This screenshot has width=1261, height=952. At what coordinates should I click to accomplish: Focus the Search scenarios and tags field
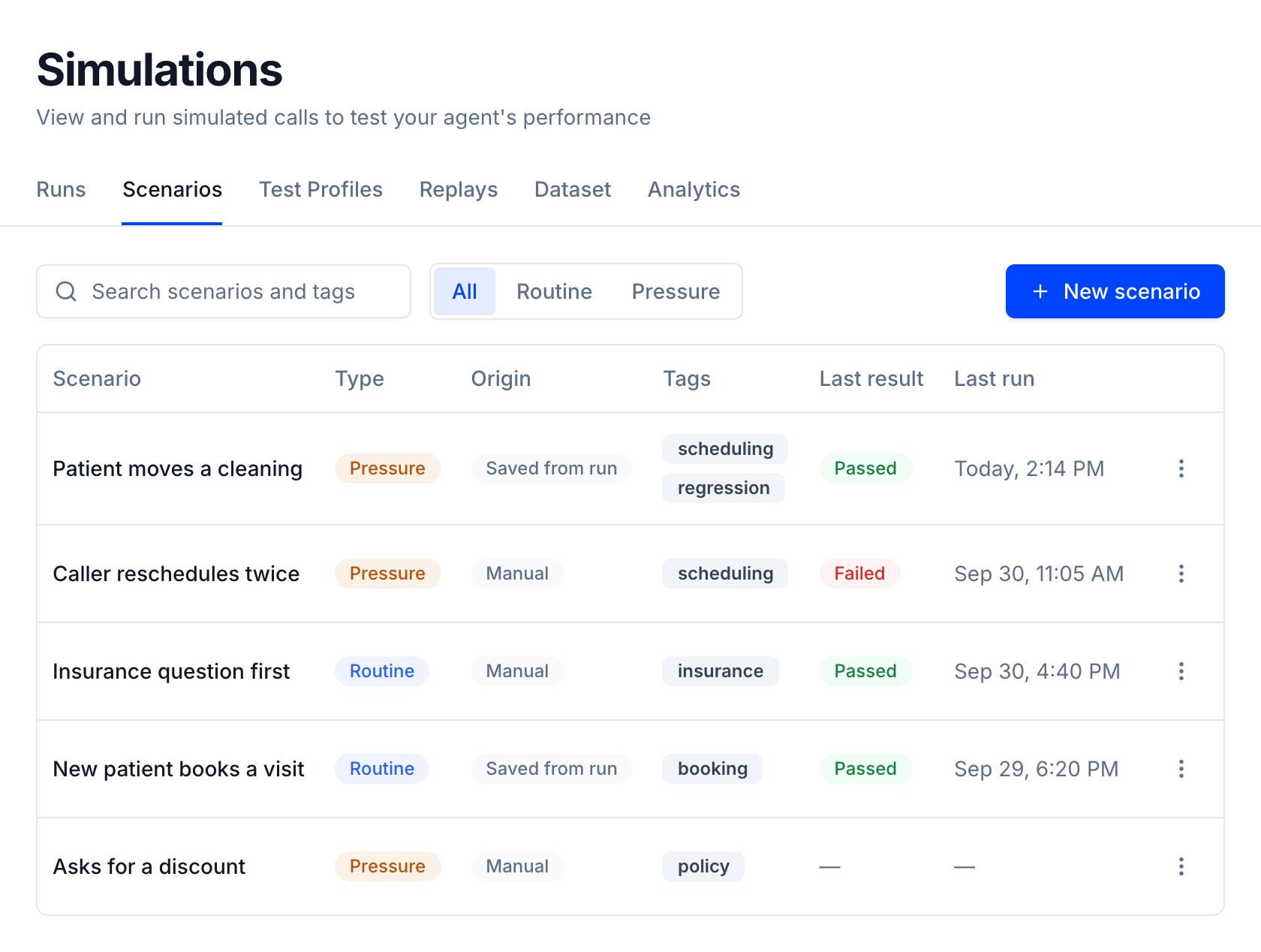tap(224, 291)
